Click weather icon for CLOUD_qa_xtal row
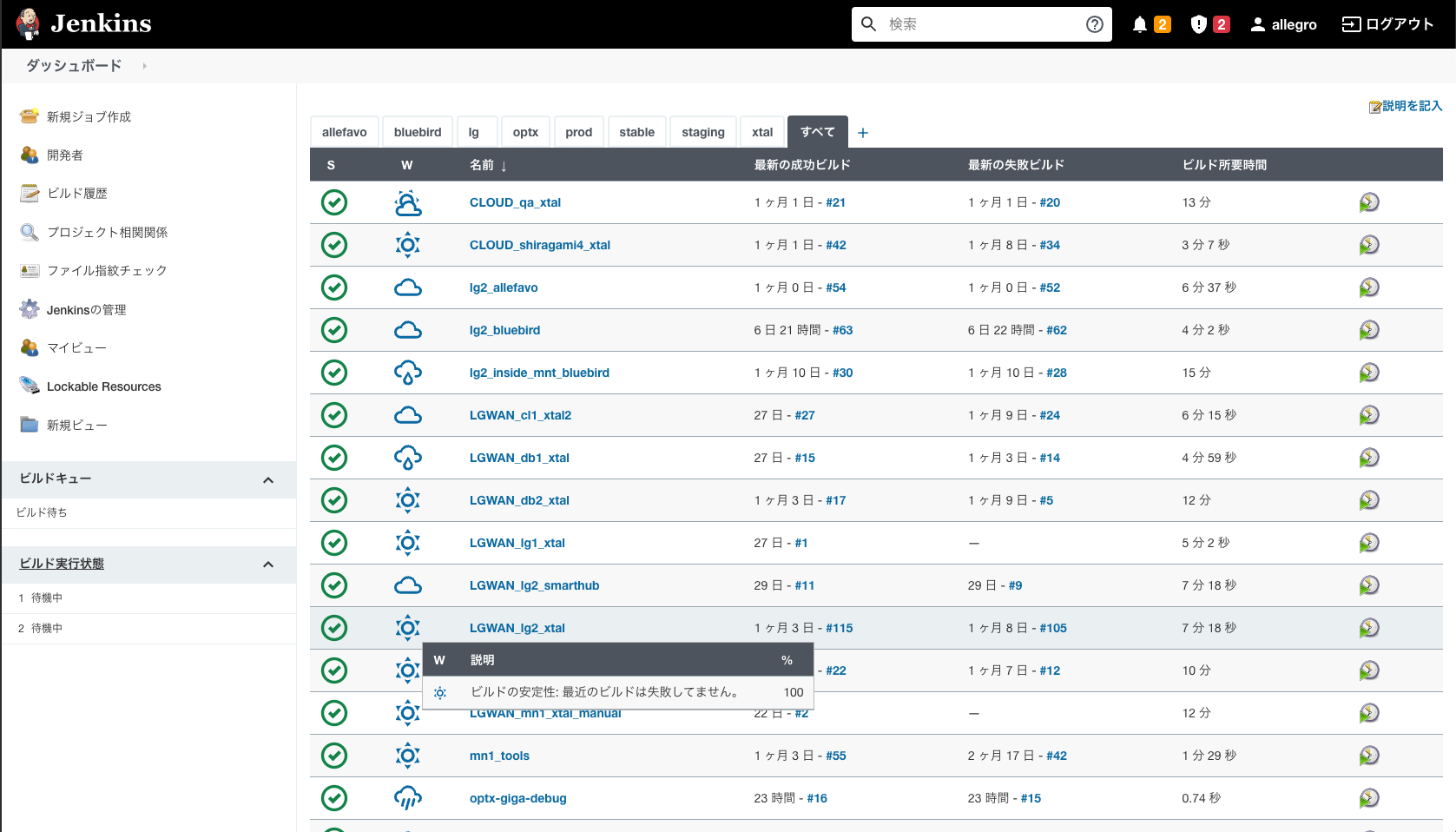This screenshot has width=1456, height=832. click(x=408, y=202)
